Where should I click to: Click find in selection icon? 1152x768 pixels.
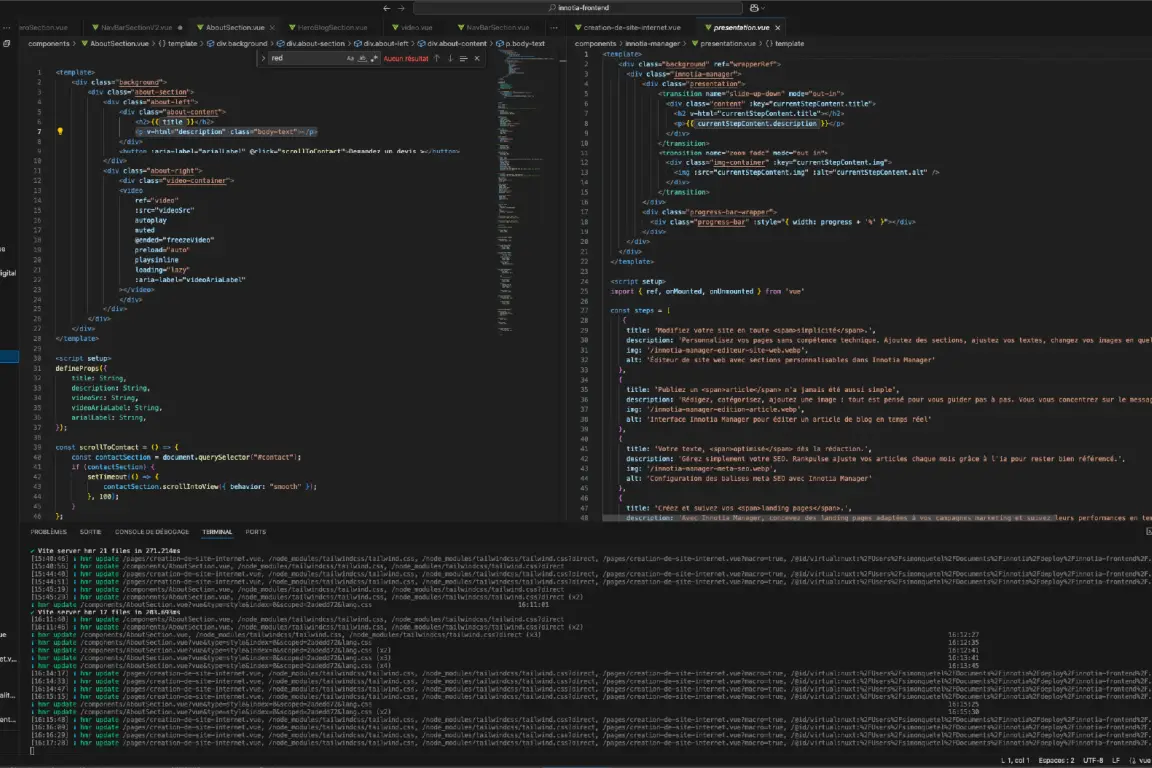(464, 59)
